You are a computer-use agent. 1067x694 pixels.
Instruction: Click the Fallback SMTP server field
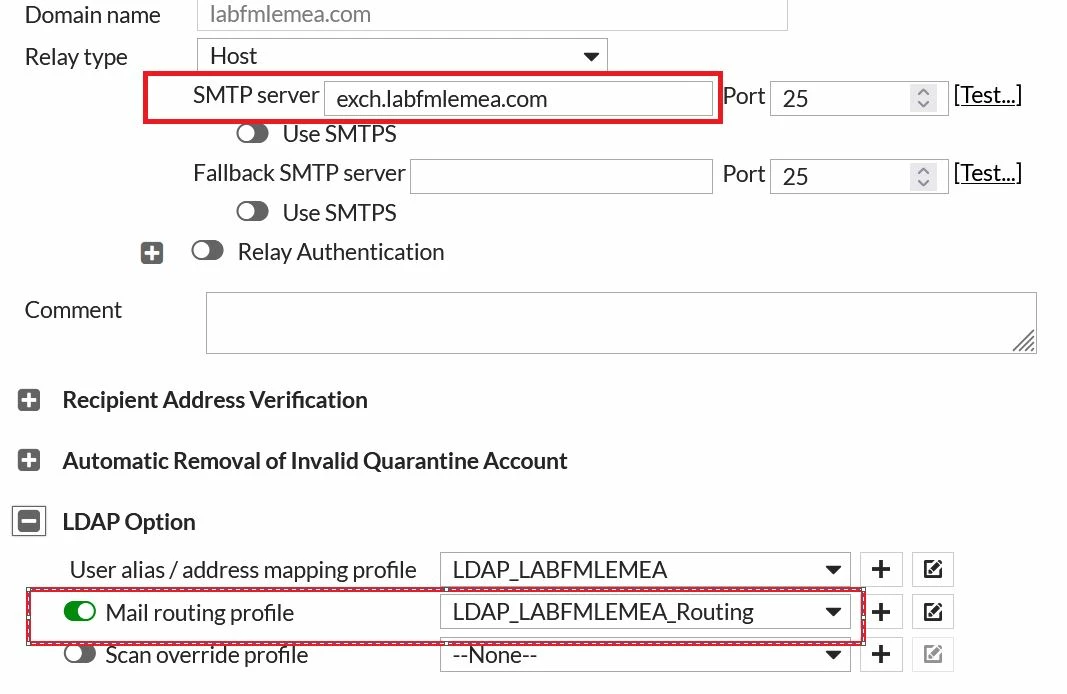[x=561, y=176]
